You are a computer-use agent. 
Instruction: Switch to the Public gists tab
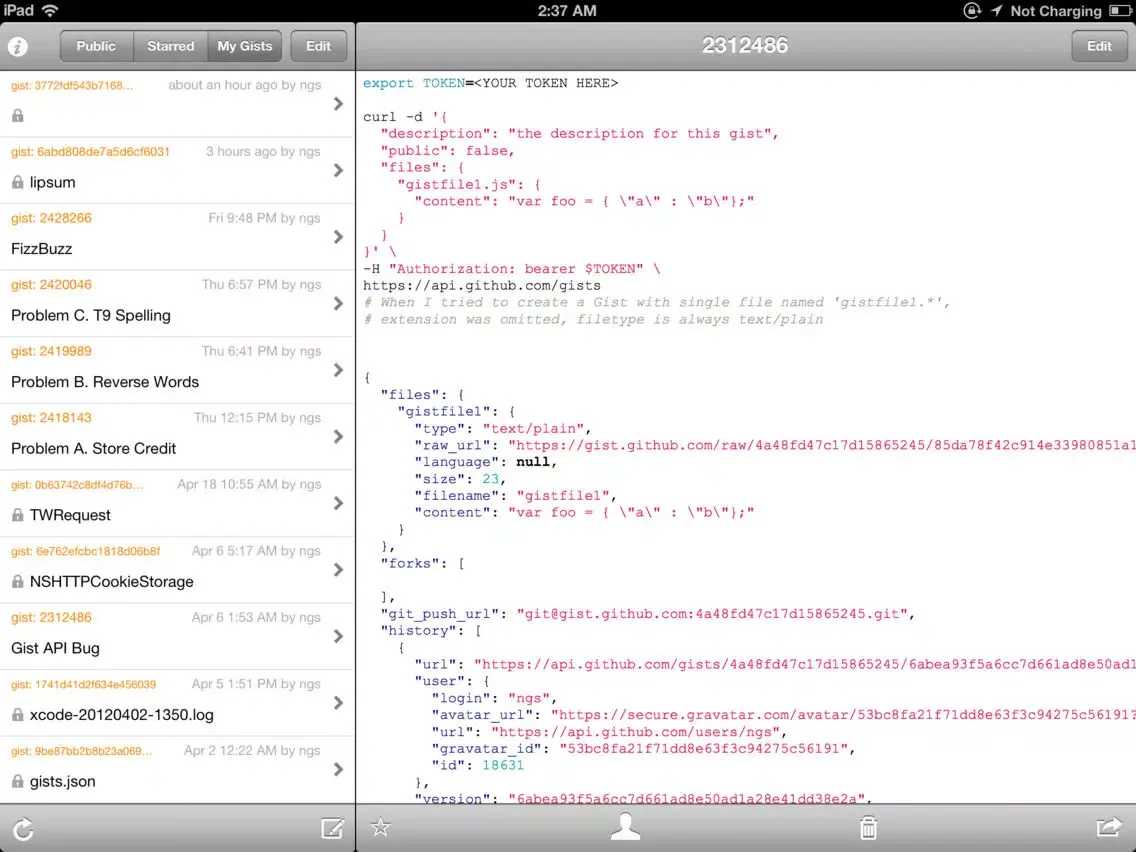[96, 46]
